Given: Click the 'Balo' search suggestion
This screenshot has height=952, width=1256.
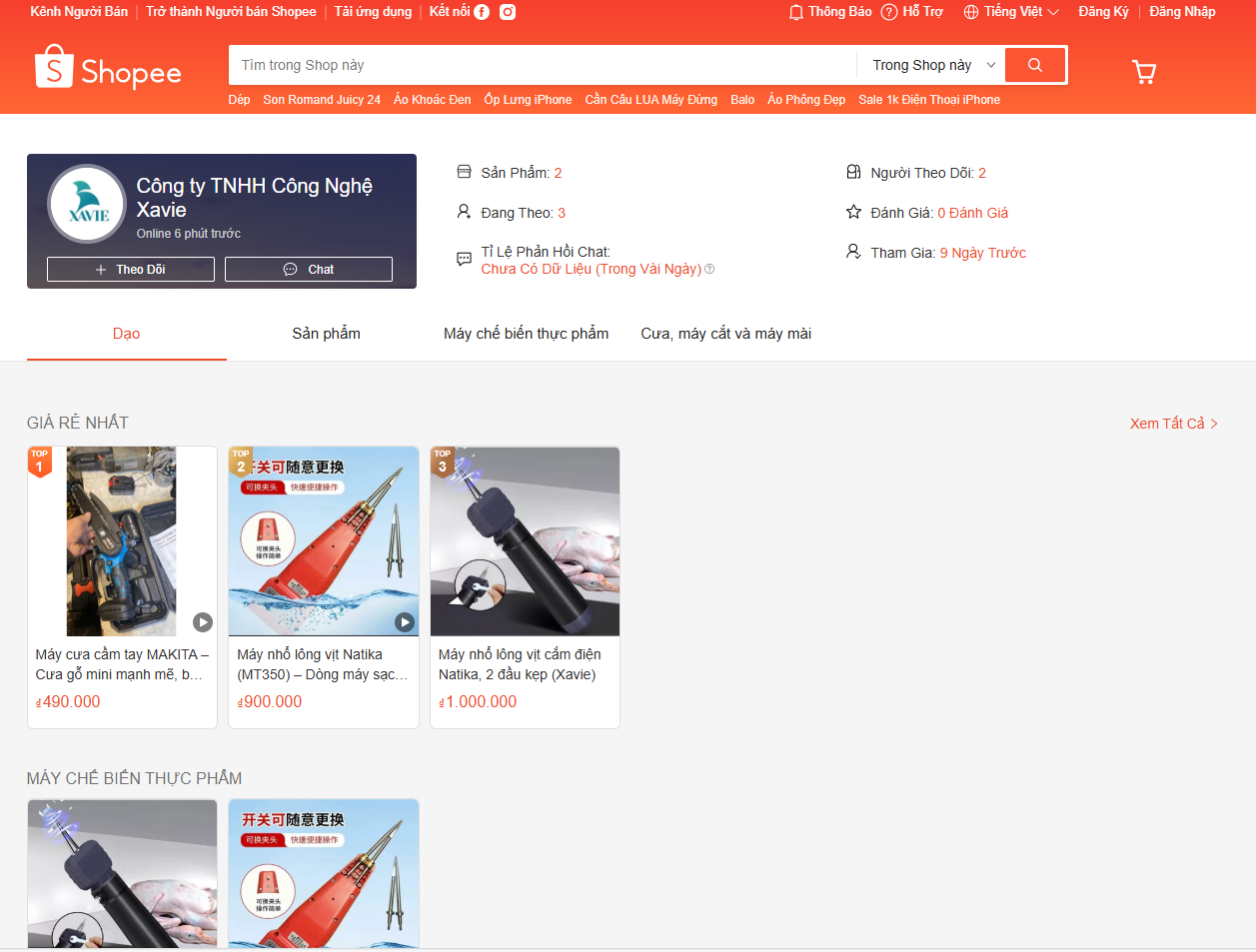Looking at the screenshot, I should (742, 100).
